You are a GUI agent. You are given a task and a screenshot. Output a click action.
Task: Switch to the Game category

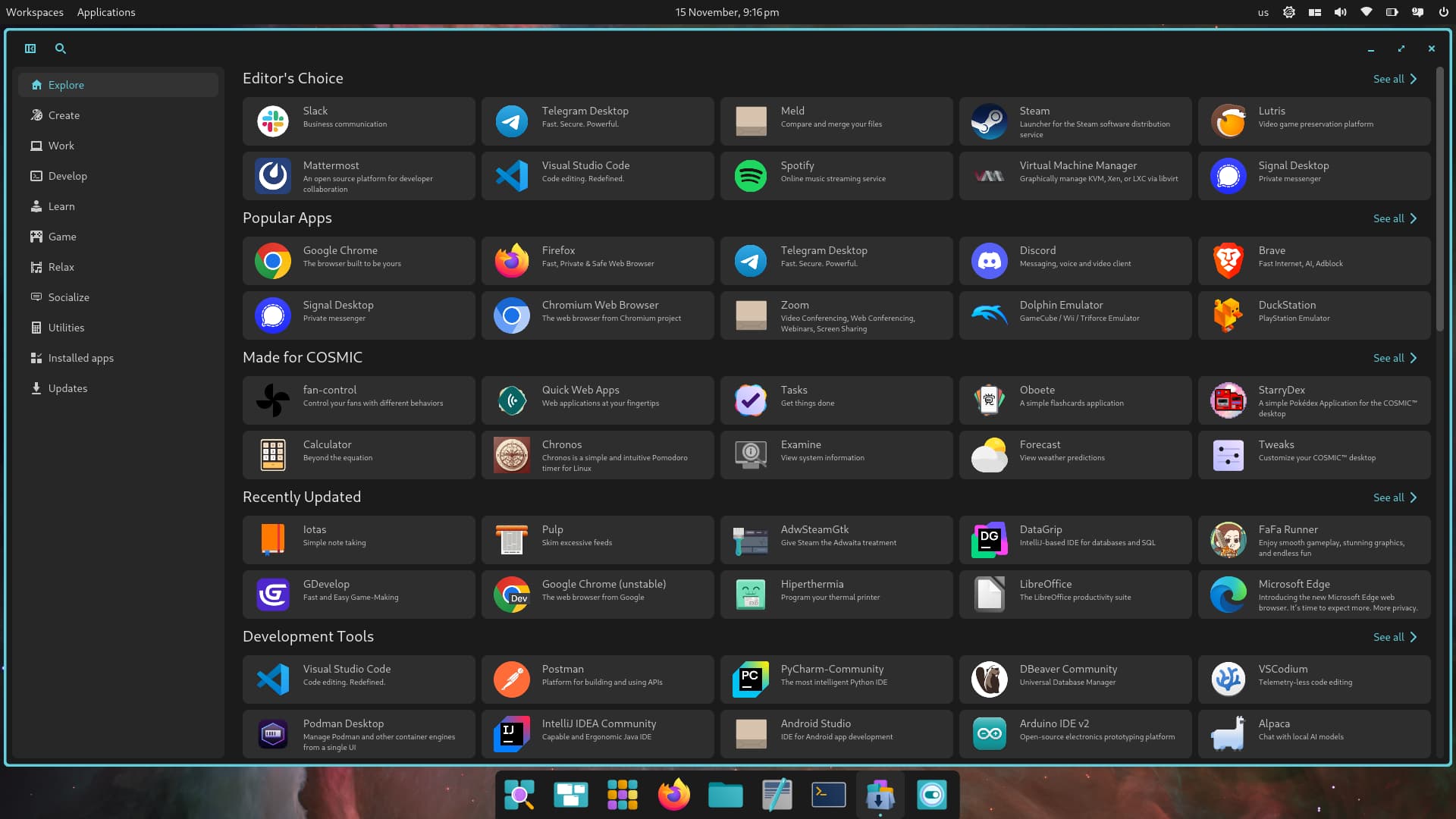(x=118, y=237)
